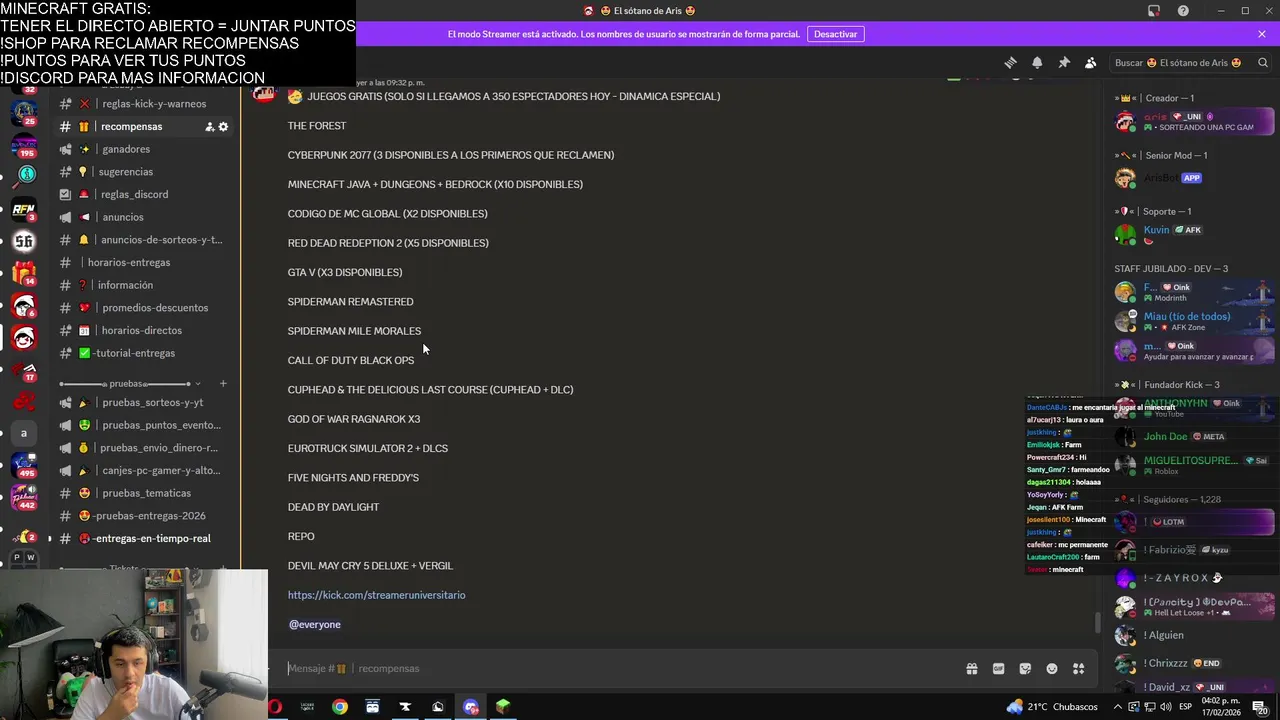This screenshot has width=1280, height=720.
Task: Open the Threads icon in channel header
Action: click(x=1010, y=63)
